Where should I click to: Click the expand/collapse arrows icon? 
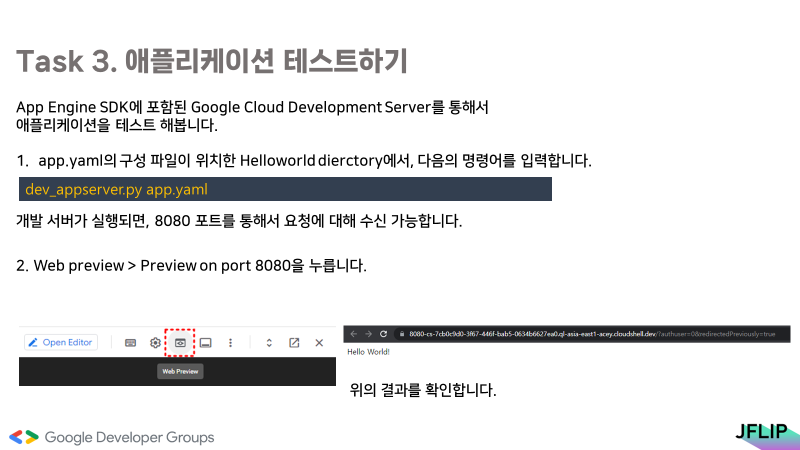(269, 343)
